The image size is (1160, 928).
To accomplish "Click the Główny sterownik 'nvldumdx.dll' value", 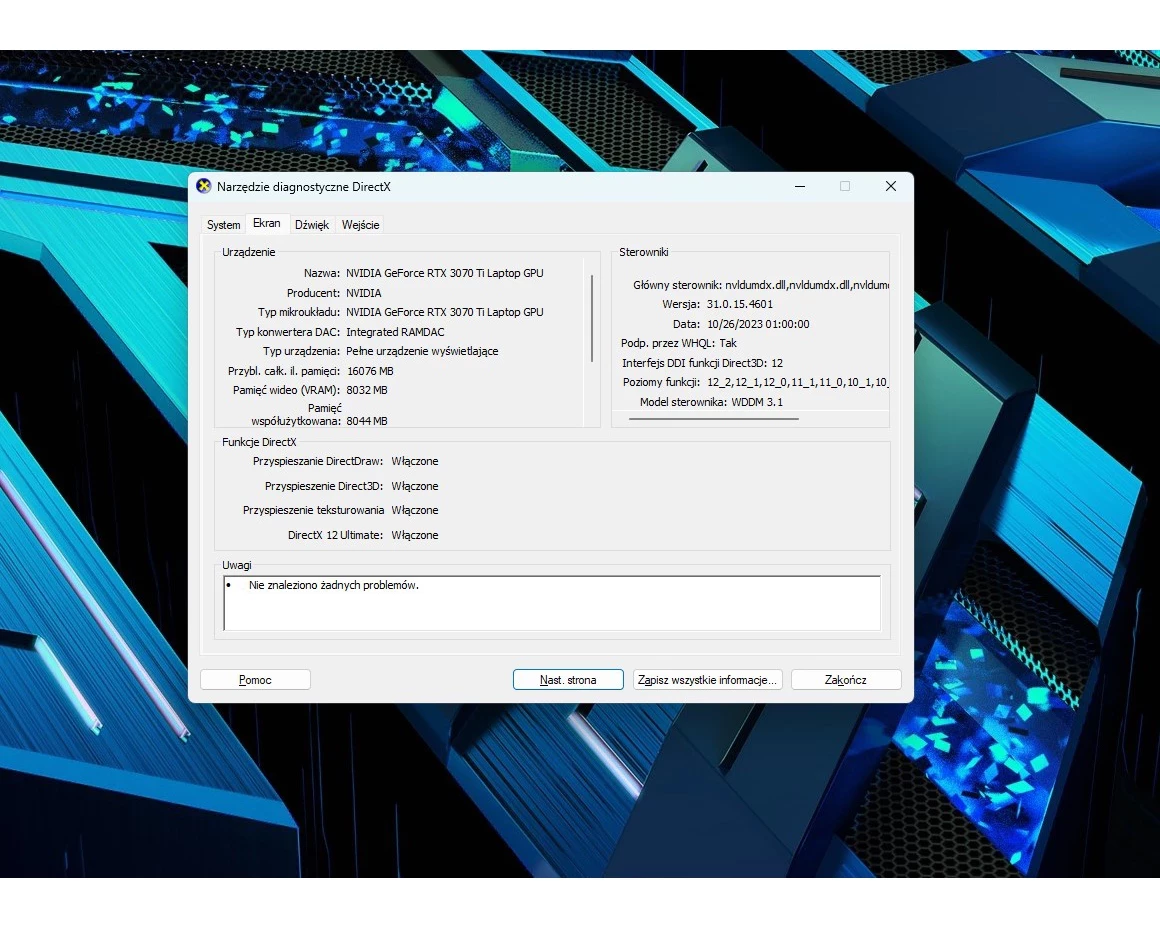I will 807,285.
